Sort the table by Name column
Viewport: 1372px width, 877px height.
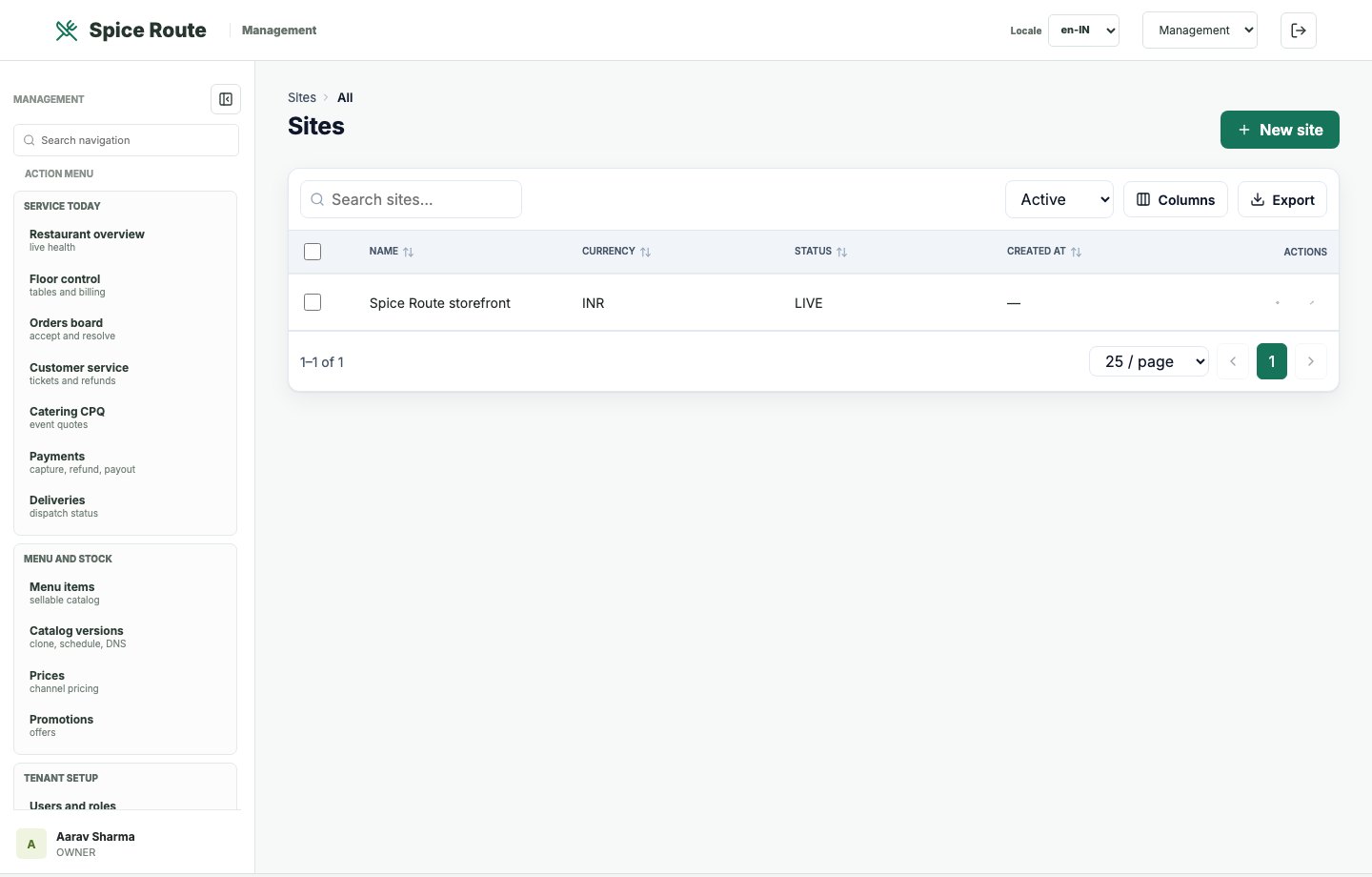[x=392, y=252]
